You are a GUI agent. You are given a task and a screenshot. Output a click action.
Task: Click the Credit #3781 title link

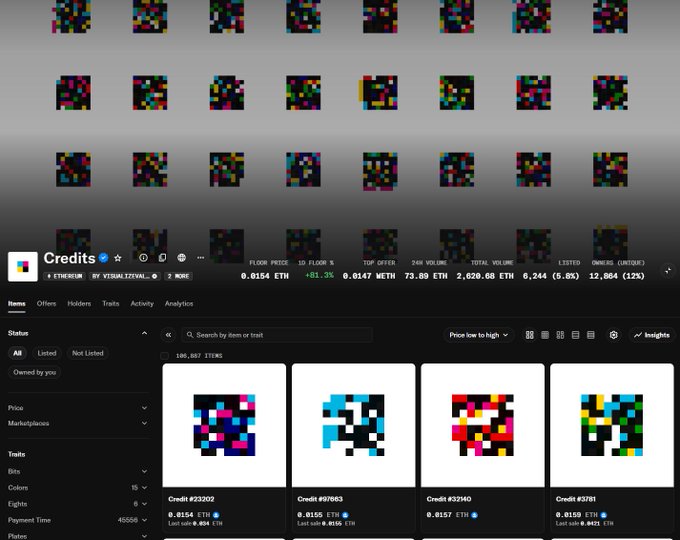[x=576, y=499]
